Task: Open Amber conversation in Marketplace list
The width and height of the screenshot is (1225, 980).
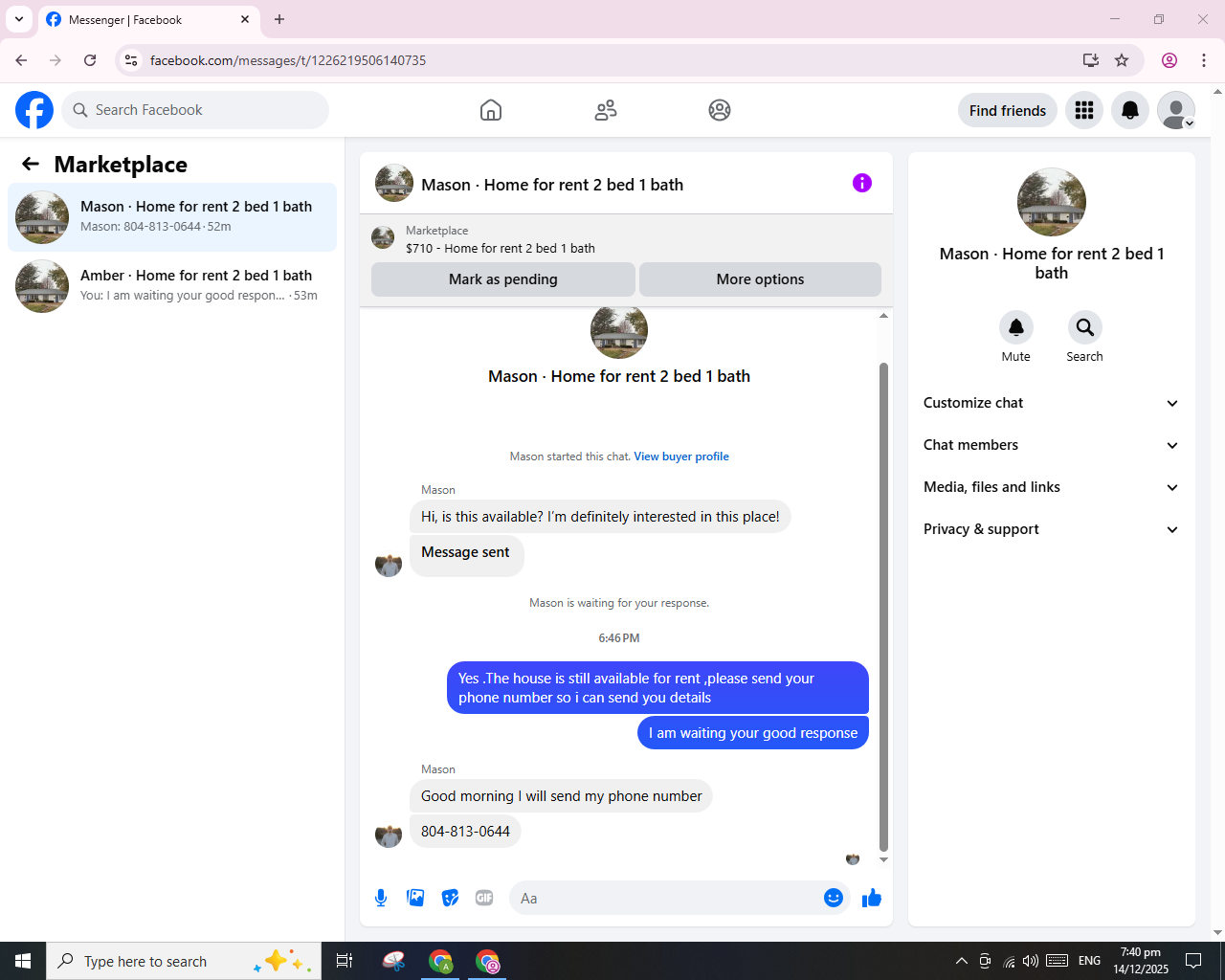Action: [172, 286]
